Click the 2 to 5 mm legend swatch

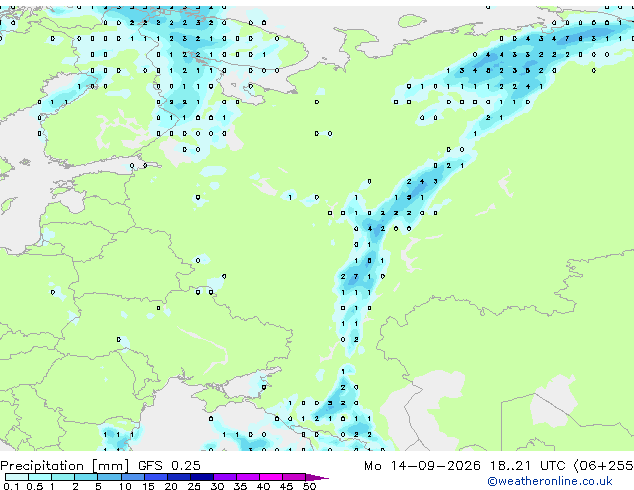(x=87, y=477)
